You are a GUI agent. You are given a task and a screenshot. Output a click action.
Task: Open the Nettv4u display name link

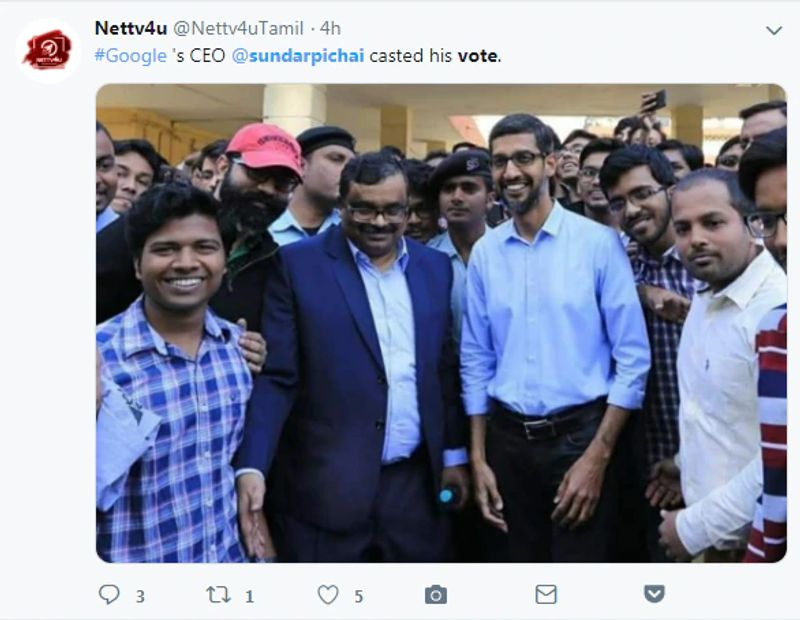click(130, 28)
